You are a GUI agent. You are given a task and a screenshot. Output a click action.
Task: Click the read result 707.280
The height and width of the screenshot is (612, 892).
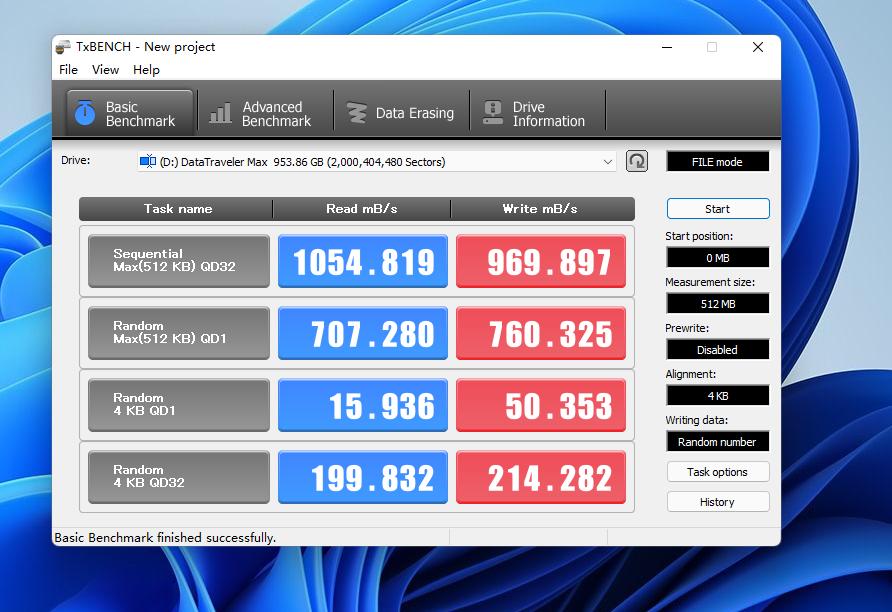363,333
